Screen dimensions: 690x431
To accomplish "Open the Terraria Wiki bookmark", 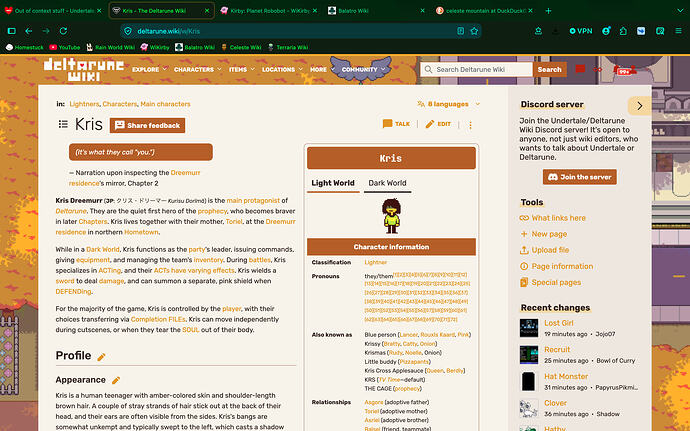I will click(x=288, y=47).
